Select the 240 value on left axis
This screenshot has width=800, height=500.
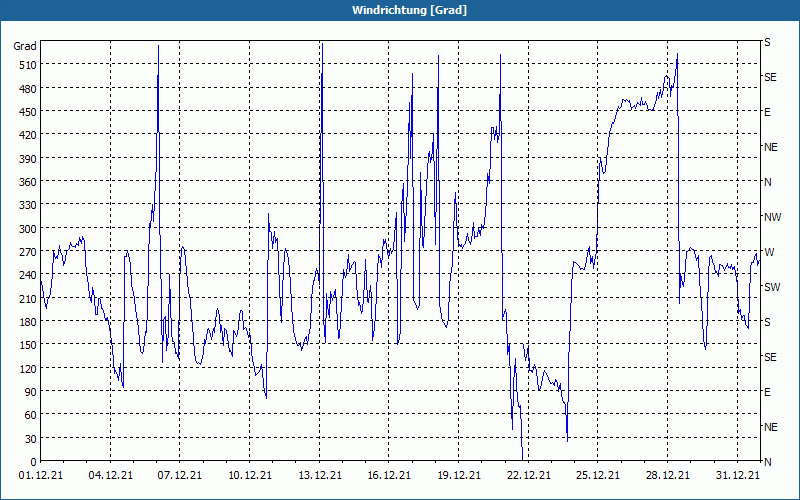(x=28, y=276)
